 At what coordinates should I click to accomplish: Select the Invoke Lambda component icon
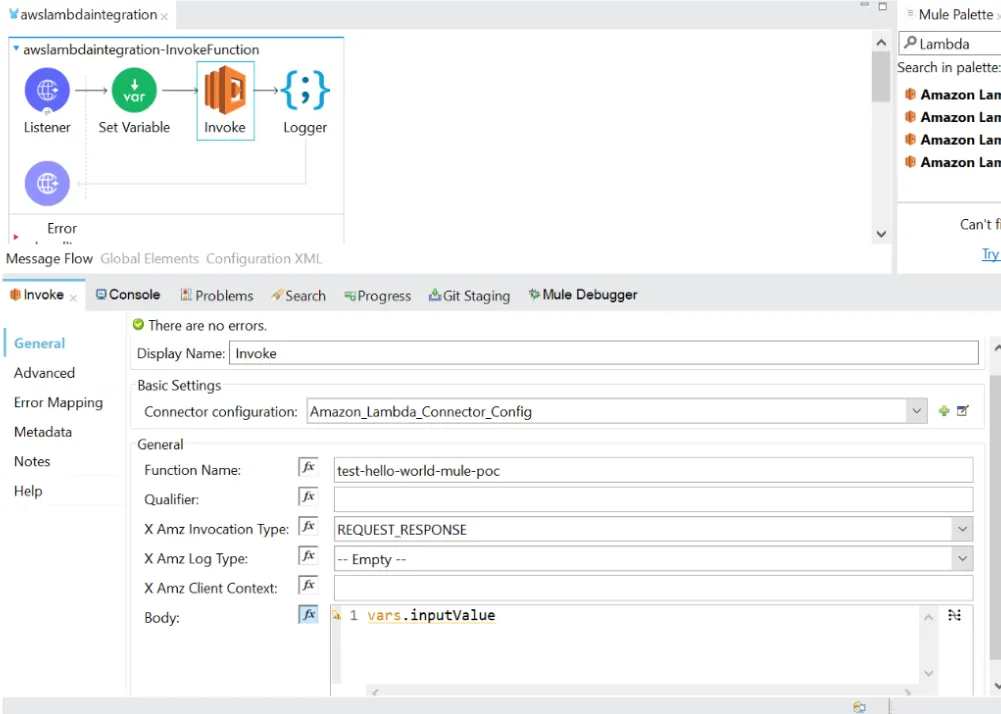225,91
